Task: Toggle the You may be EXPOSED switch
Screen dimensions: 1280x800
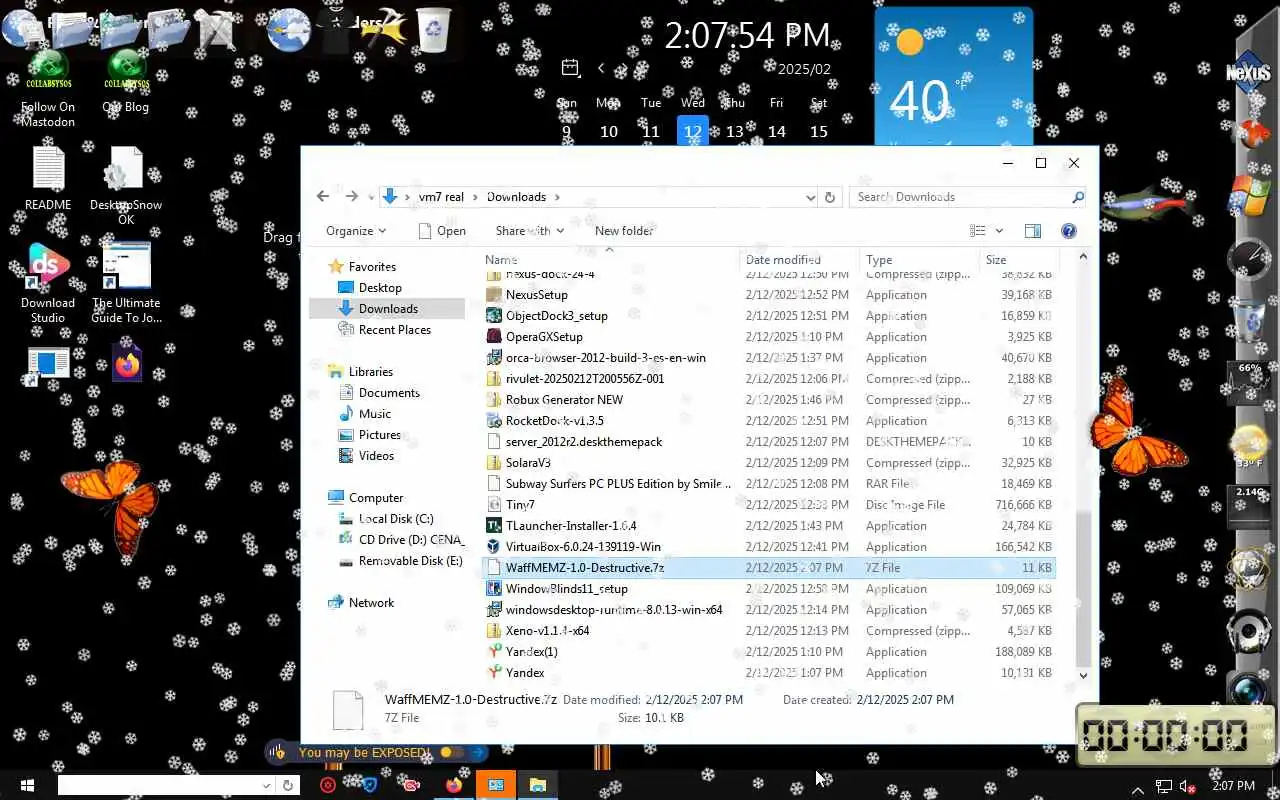Action: [451, 752]
